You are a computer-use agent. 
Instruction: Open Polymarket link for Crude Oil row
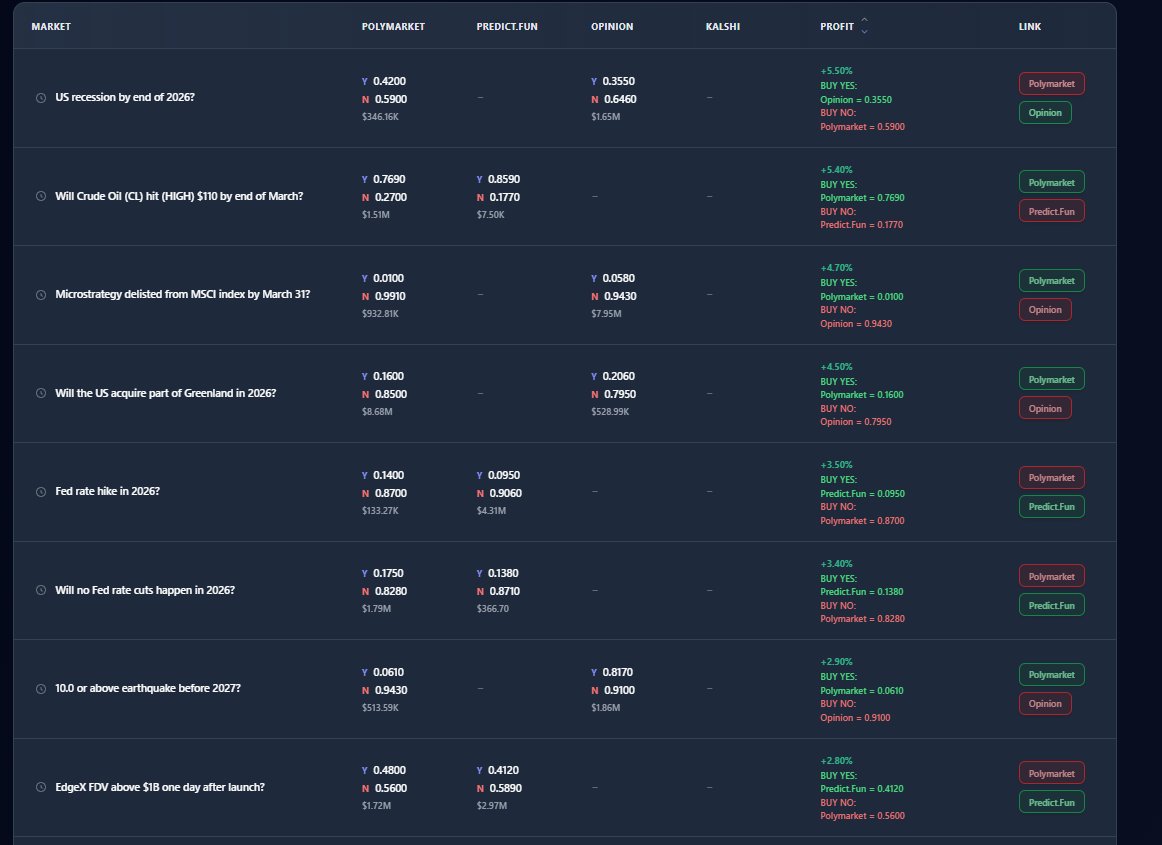point(1052,182)
